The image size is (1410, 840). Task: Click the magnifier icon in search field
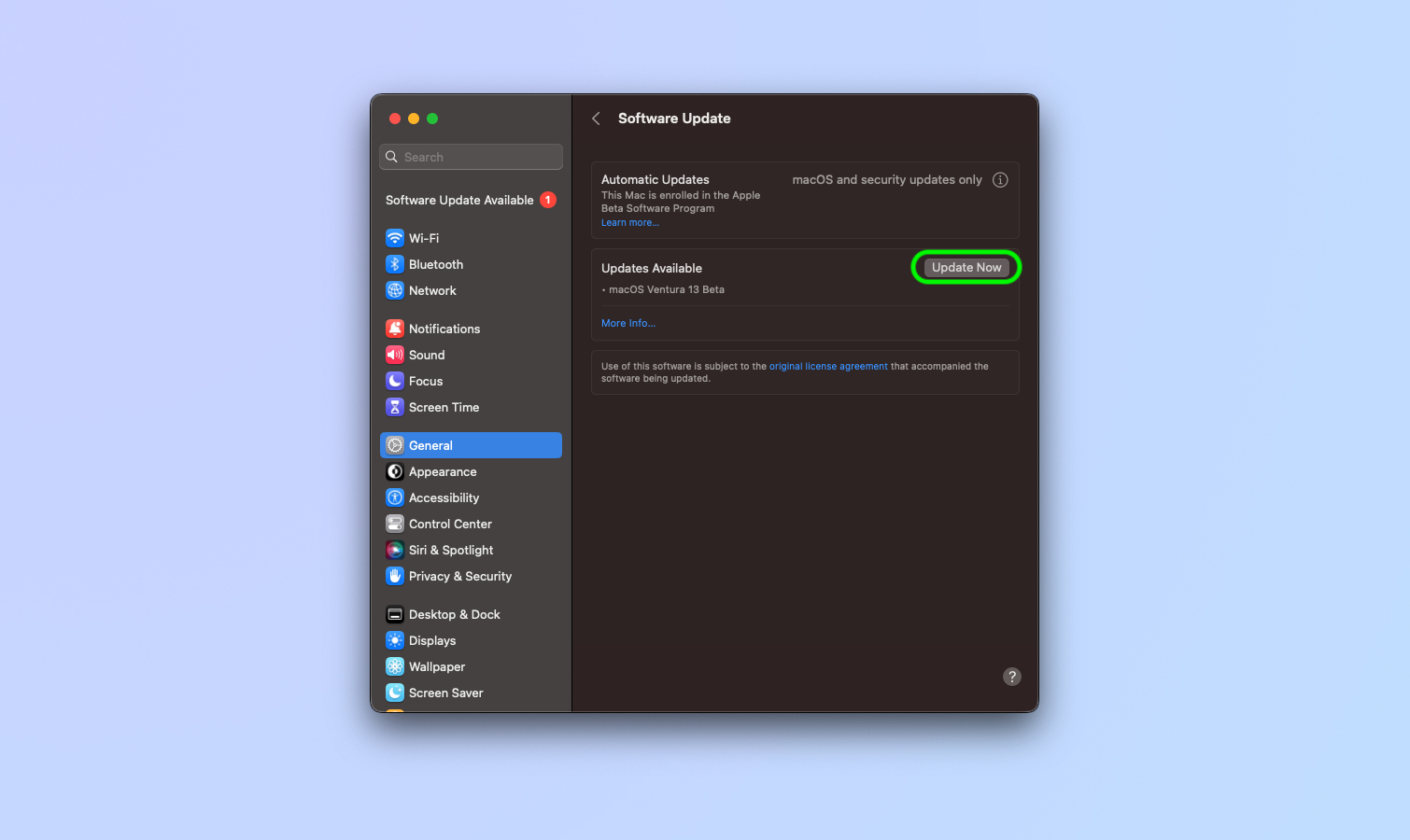392,157
